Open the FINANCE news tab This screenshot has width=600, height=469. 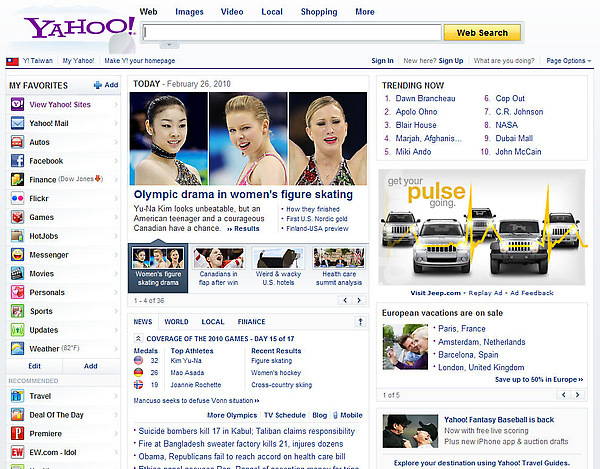coord(251,322)
